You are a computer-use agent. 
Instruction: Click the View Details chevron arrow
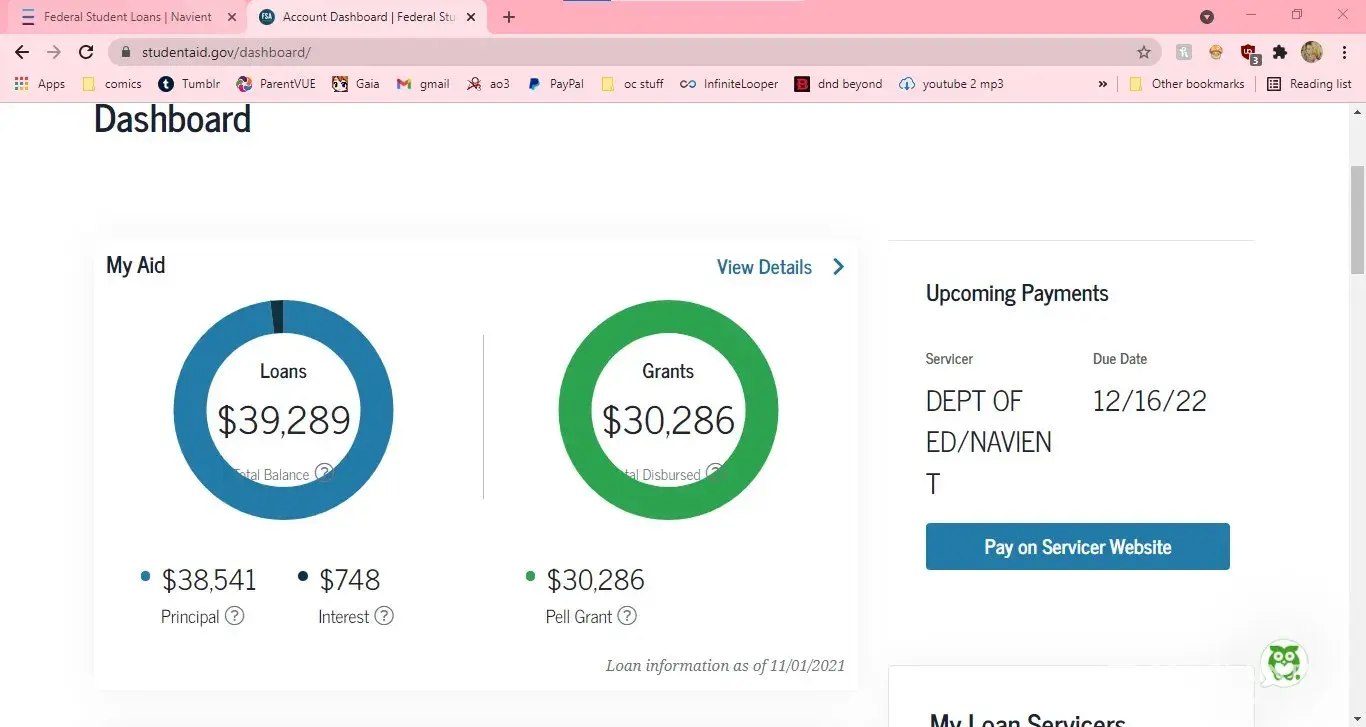point(838,267)
